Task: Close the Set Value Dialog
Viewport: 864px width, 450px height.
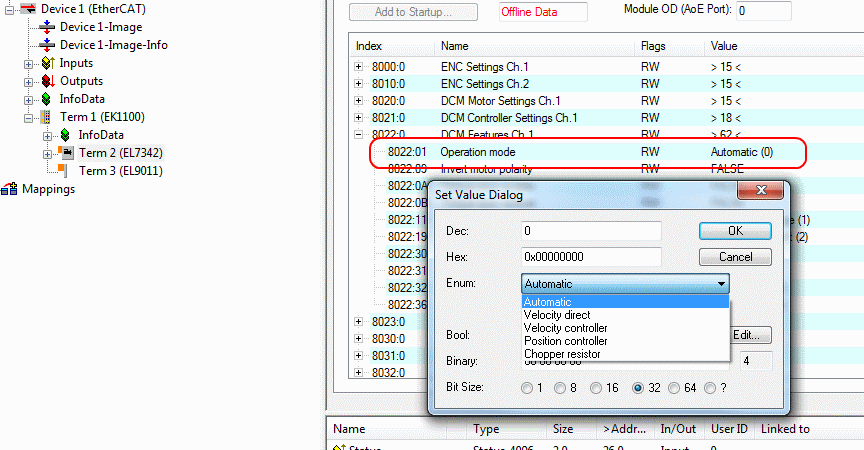Action: pyautogui.click(x=760, y=190)
